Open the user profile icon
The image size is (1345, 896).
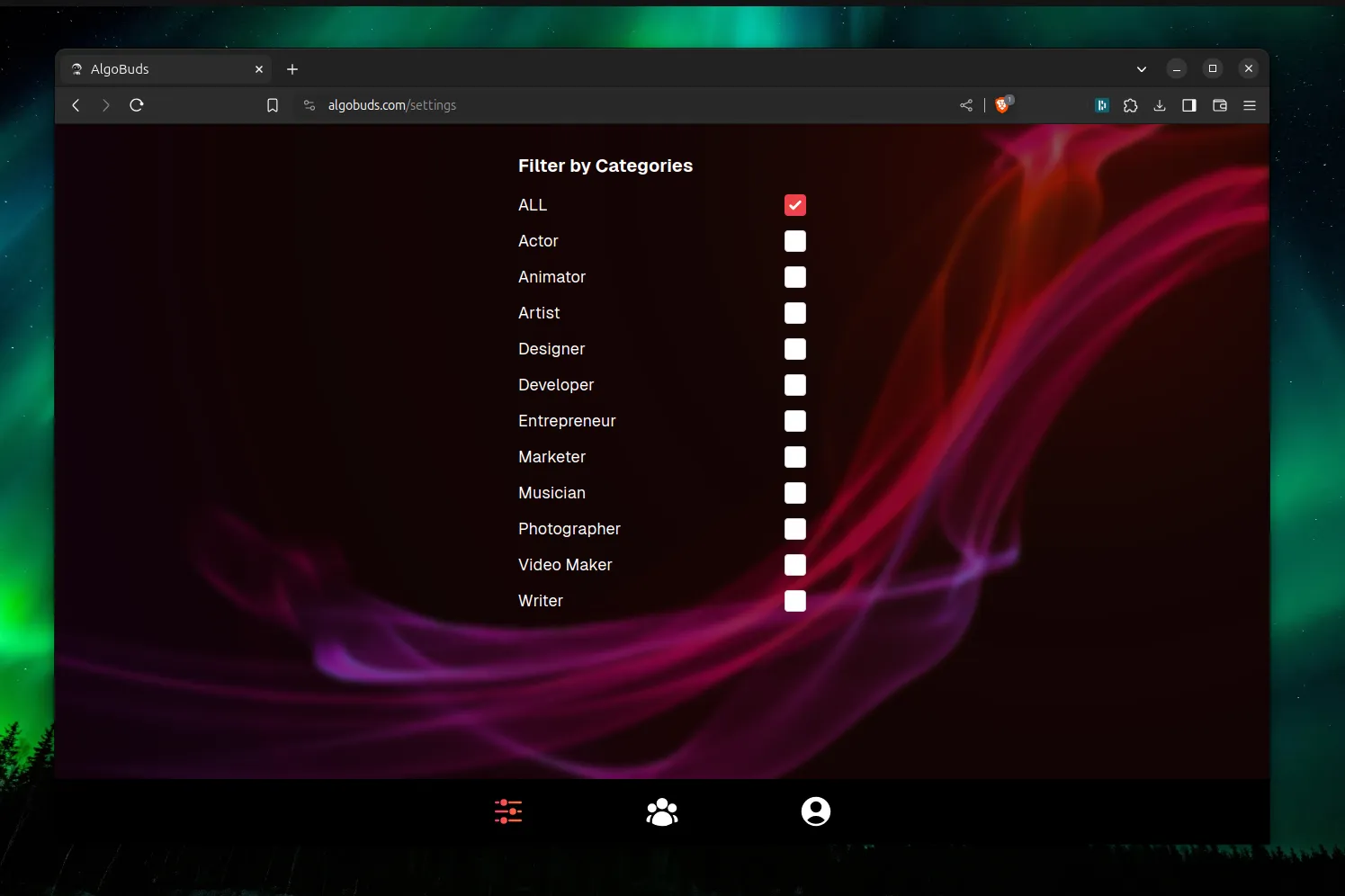(x=816, y=811)
